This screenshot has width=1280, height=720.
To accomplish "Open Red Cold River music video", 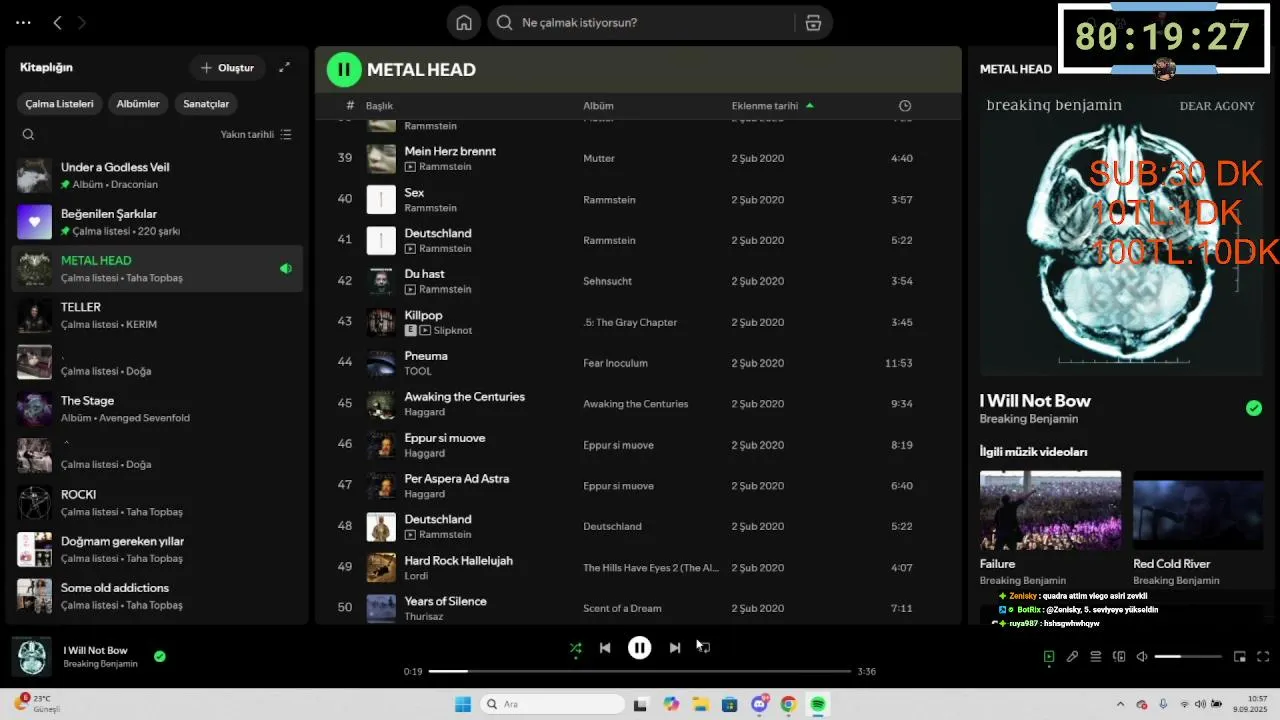I will pyautogui.click(x=1198, y=510).
